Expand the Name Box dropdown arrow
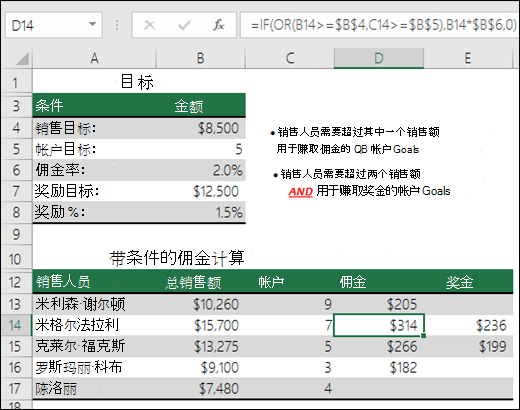Screen dimensions: 520x410 coord(92,24)
